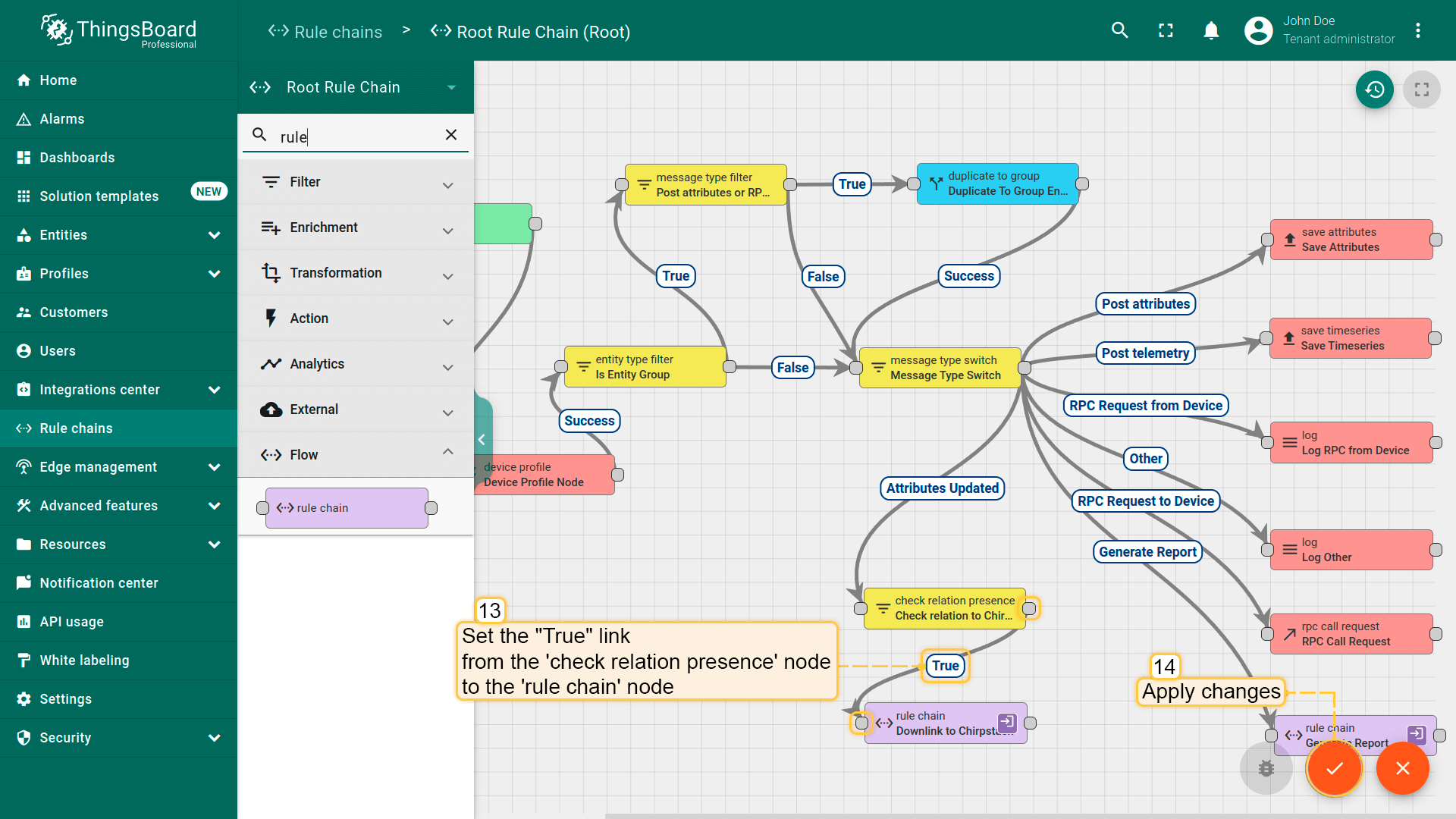Click the purple rule chain palette node

[x=347, y=508]
